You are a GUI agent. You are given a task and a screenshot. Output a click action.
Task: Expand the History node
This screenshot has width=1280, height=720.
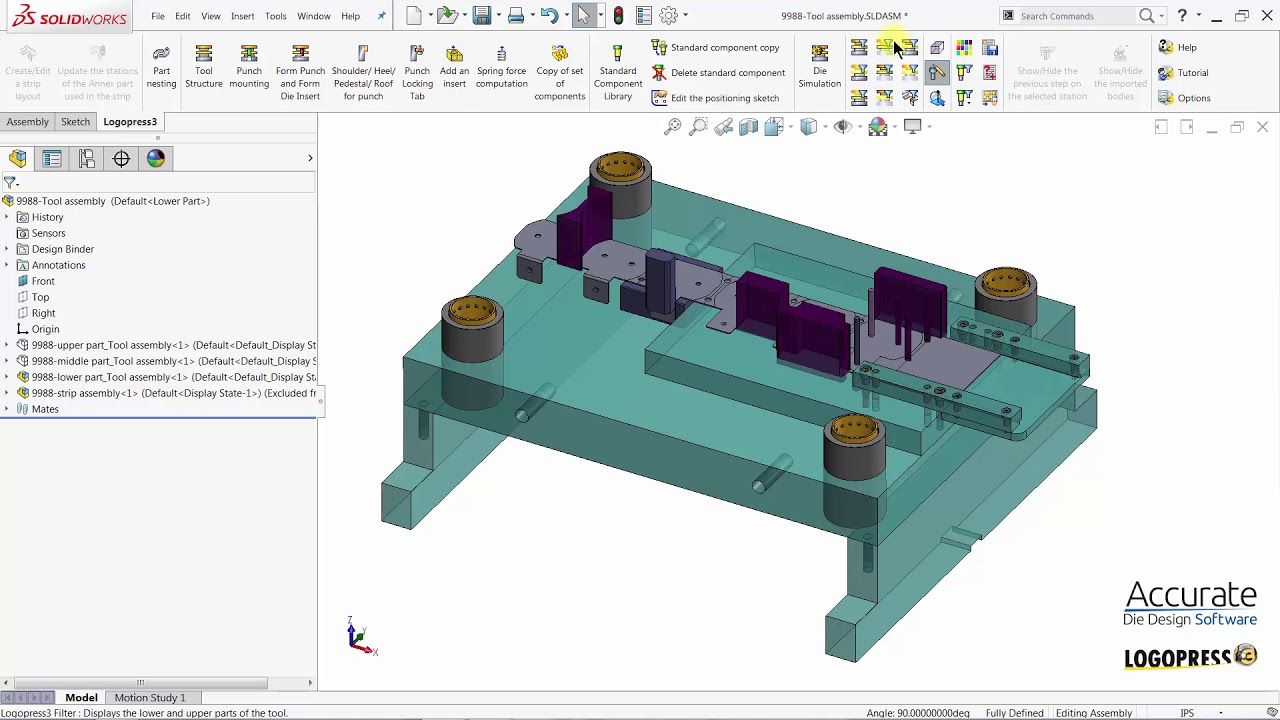coord(7,217)
